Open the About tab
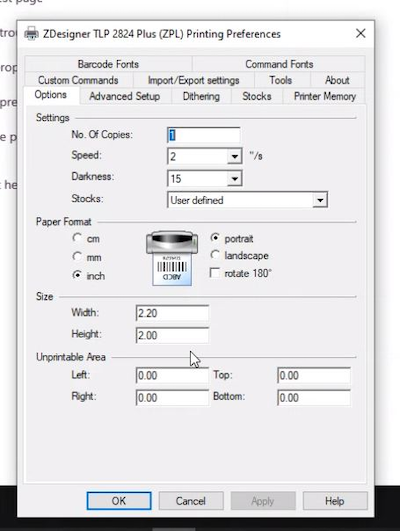The height and width of the screenshot is (531, 400). coord(337,80)
